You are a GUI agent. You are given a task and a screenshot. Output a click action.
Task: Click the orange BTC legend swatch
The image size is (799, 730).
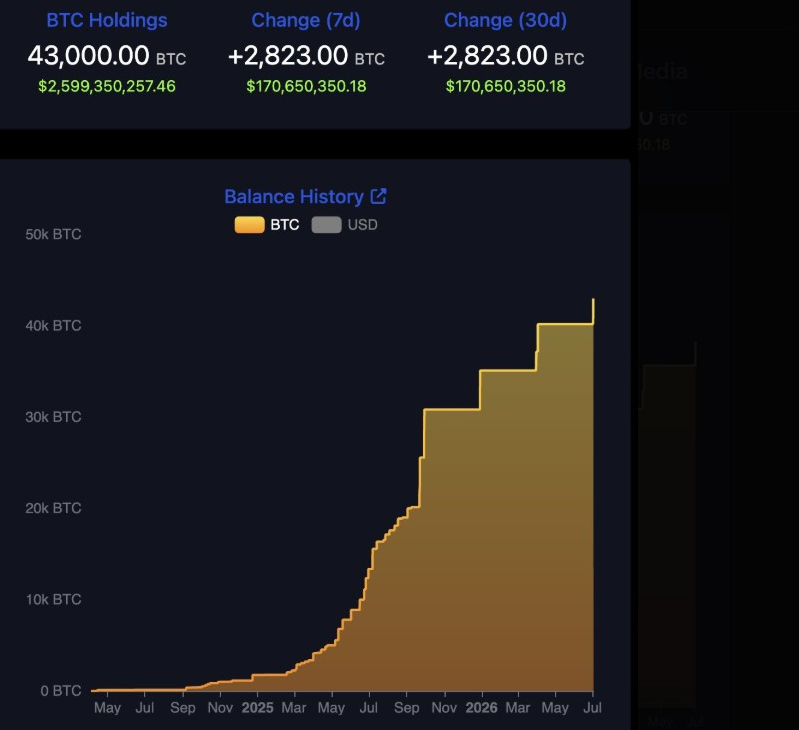(x=249, y=225)
